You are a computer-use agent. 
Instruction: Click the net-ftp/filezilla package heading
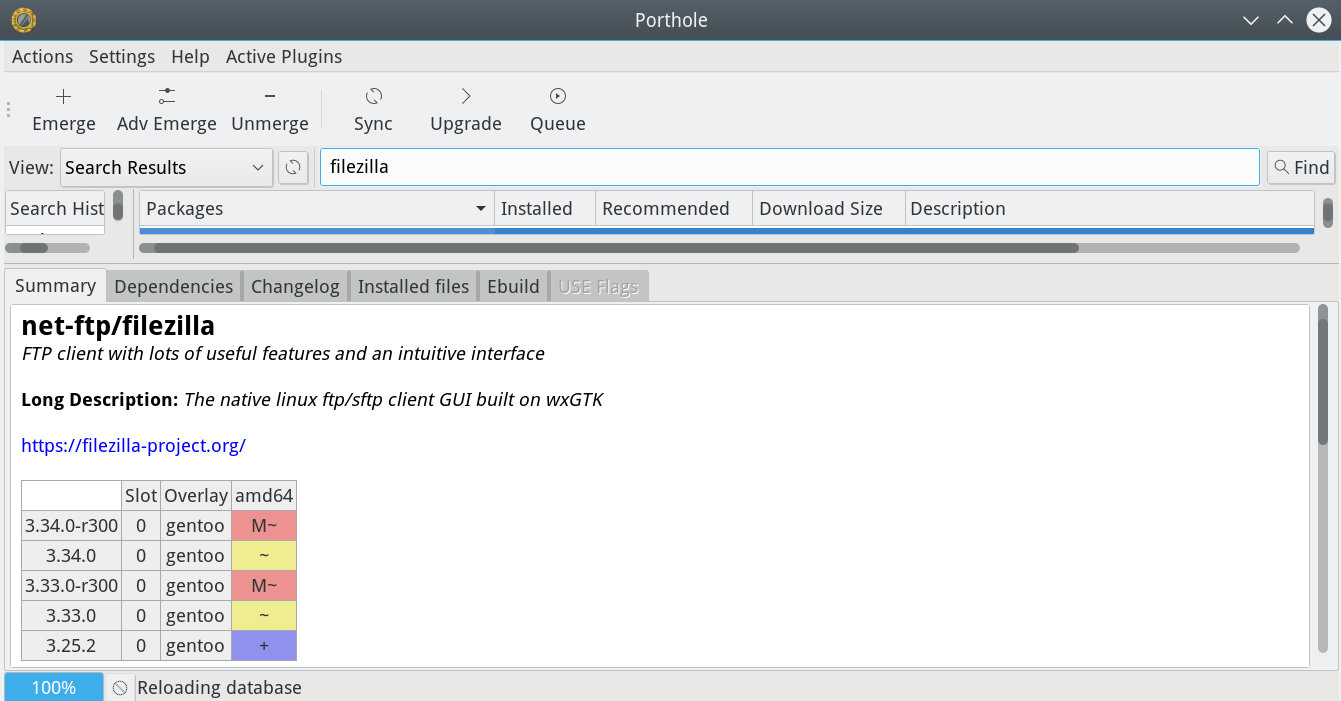(x=118, y=326)
